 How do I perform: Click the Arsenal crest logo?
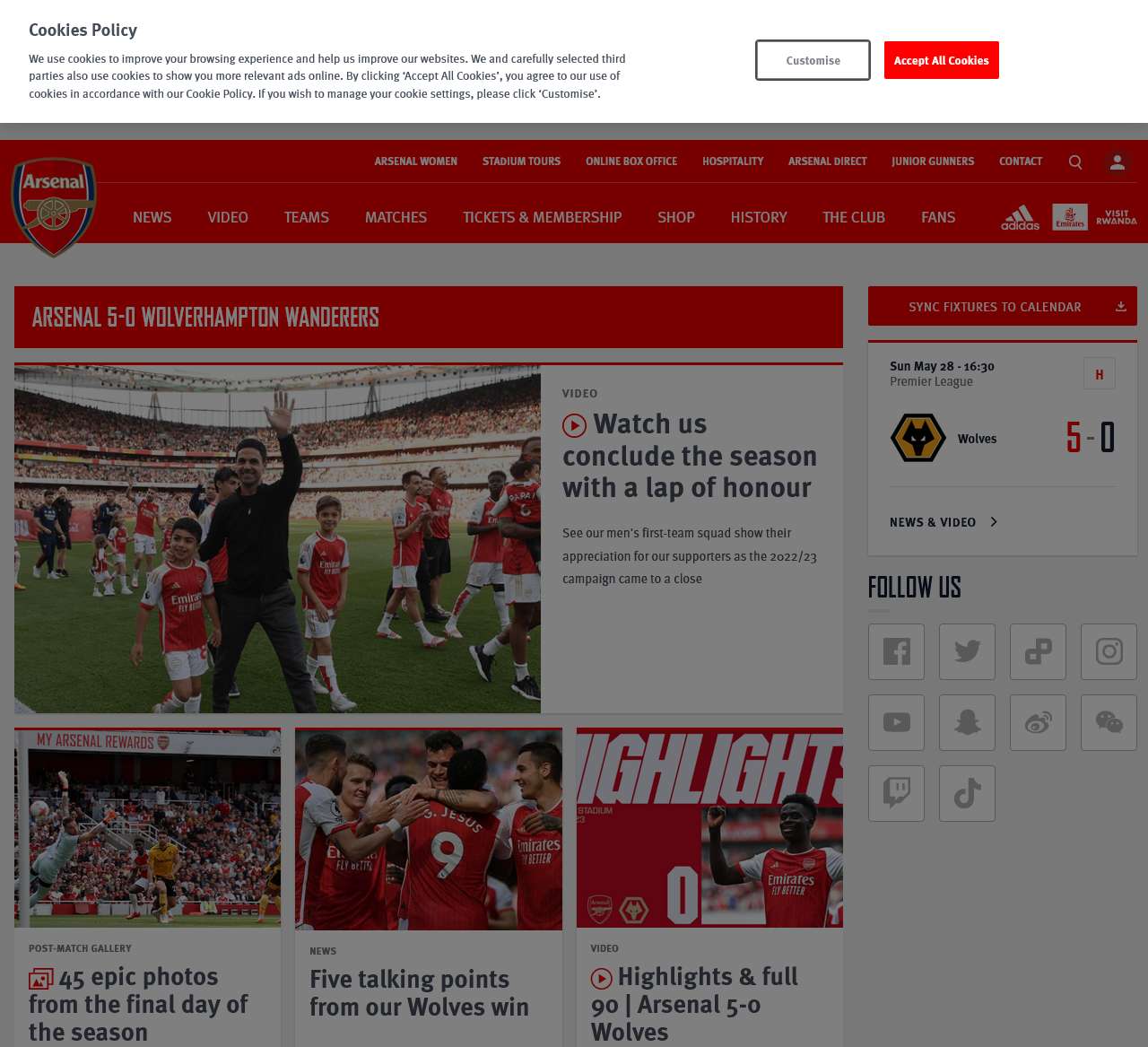click(x=54, y=207)
